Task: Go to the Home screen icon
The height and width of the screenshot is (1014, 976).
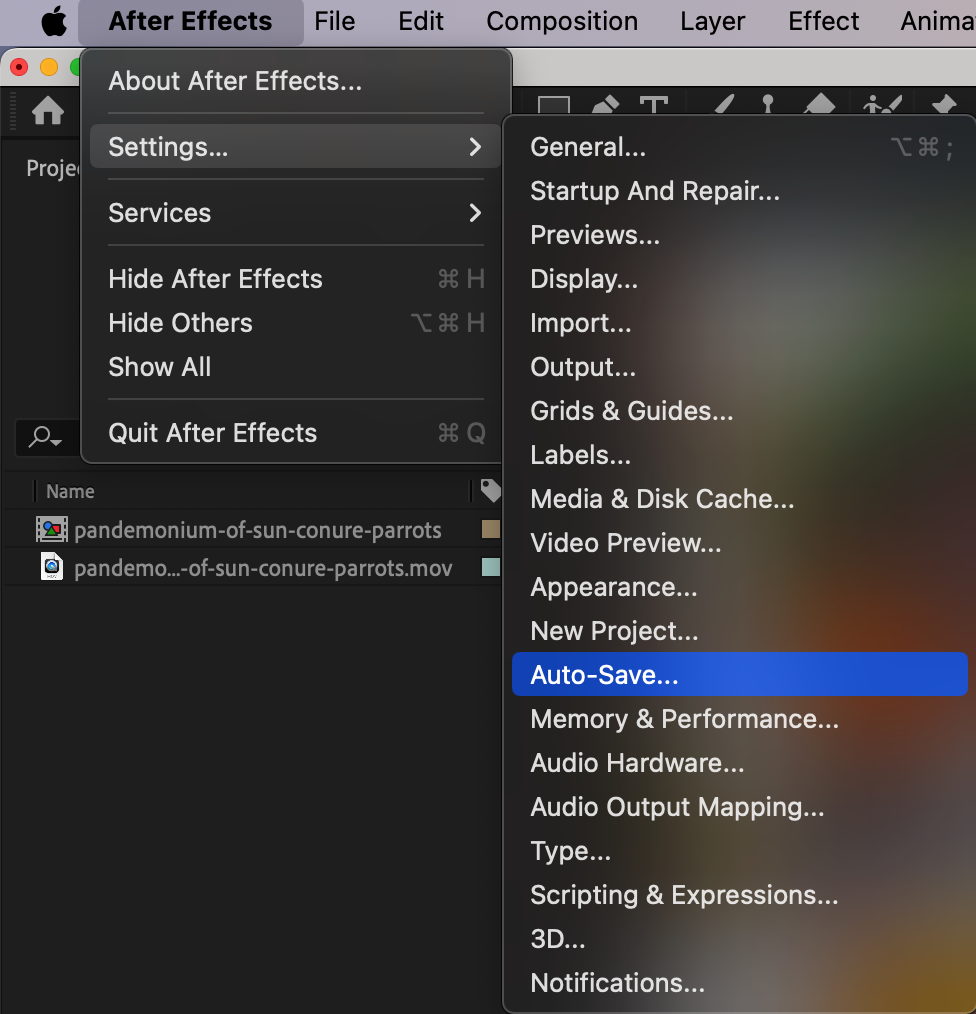Action: point(49,111)
